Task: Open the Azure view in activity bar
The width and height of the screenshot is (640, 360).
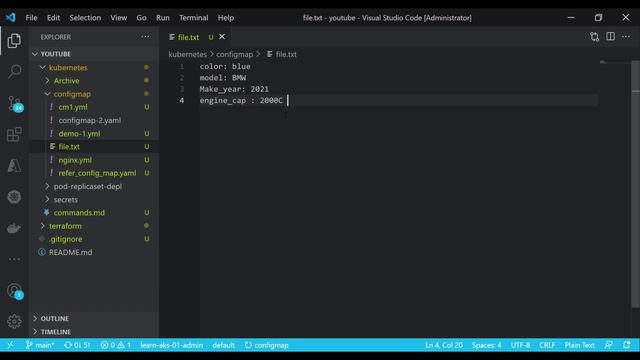Action: (x=14, y=165)
